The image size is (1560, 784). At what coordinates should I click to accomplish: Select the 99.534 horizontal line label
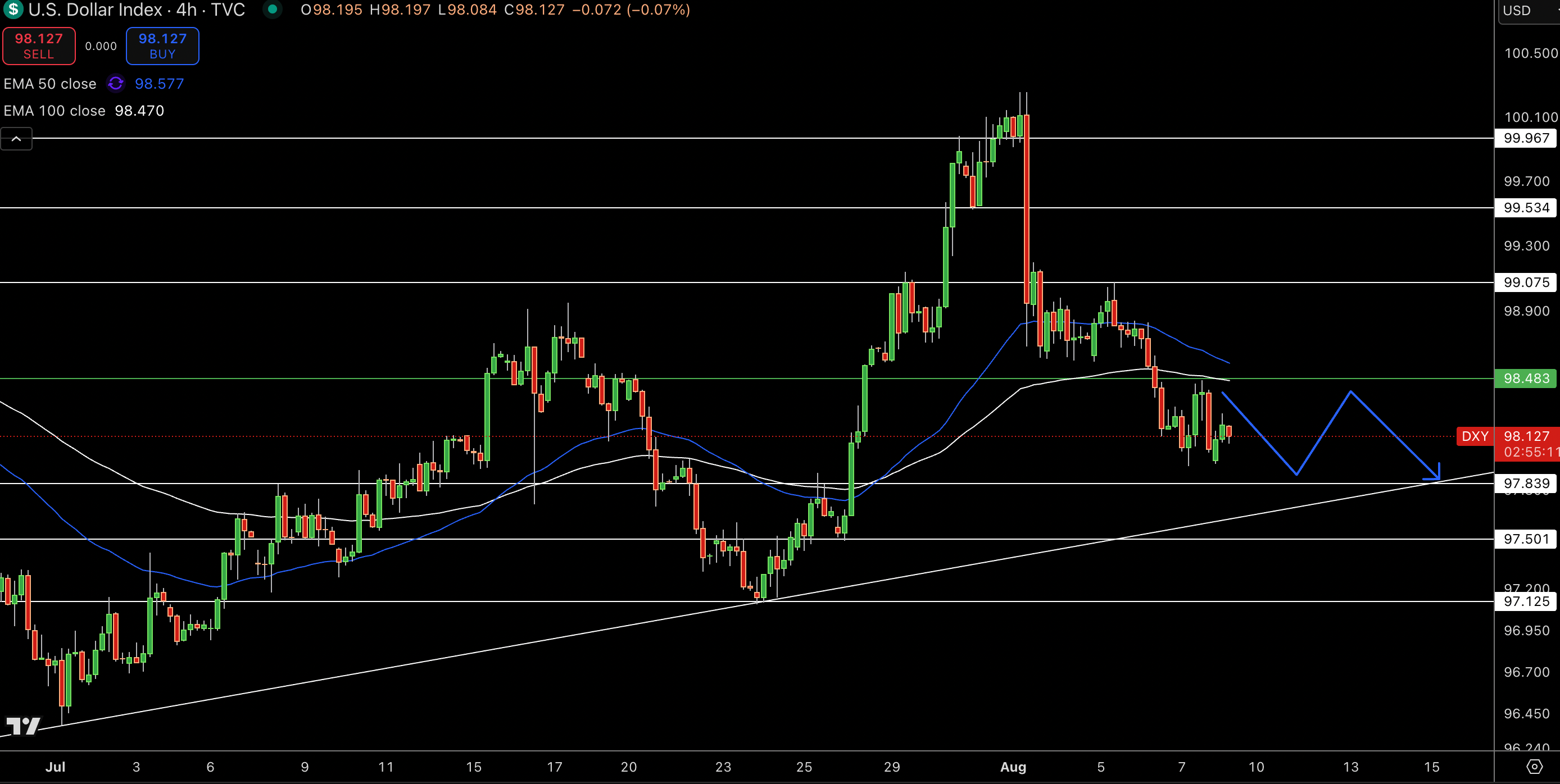tap(1526, 208)
